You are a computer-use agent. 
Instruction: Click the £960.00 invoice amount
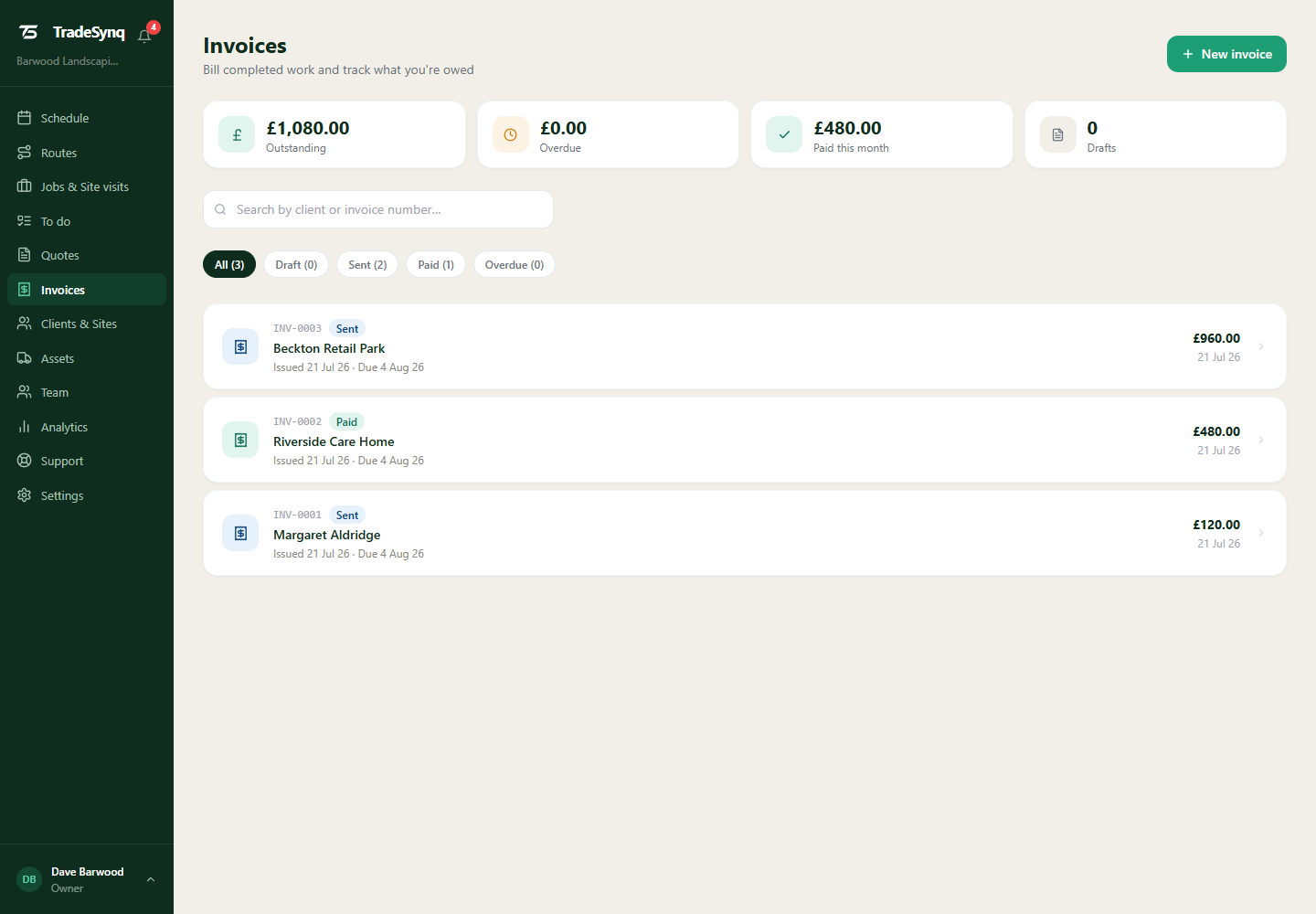click(x=1216, y=338)
